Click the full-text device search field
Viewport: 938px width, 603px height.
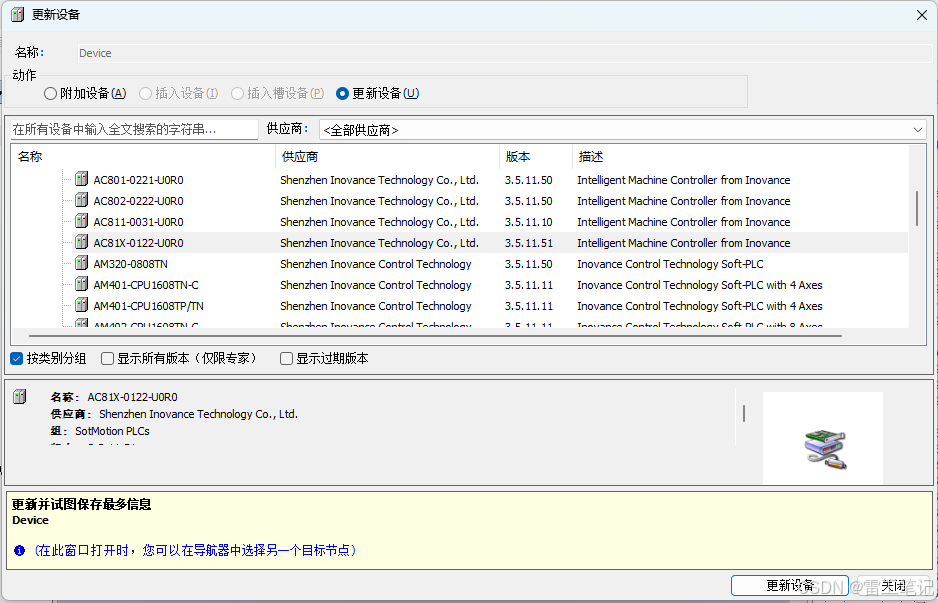pyautogui.click(x=135, y=130)
